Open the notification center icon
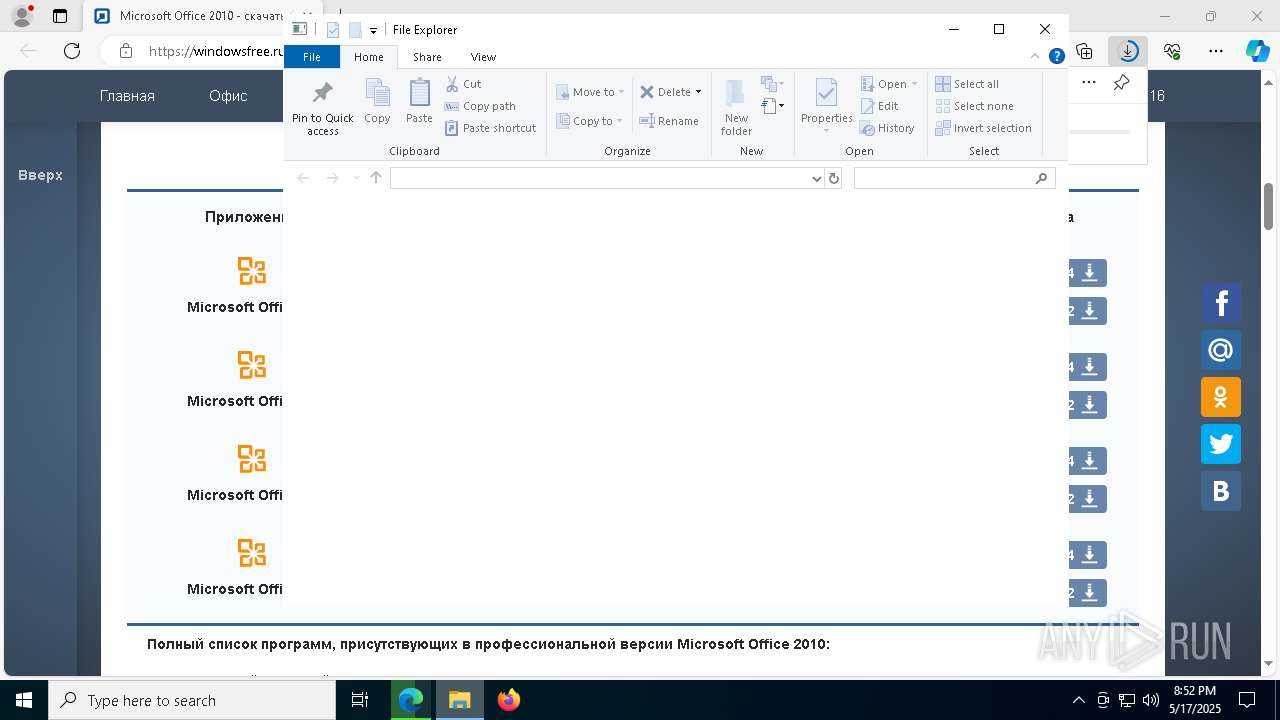Image resolution: width=1280 pixels, height=720 pixels. [1247, 700]
